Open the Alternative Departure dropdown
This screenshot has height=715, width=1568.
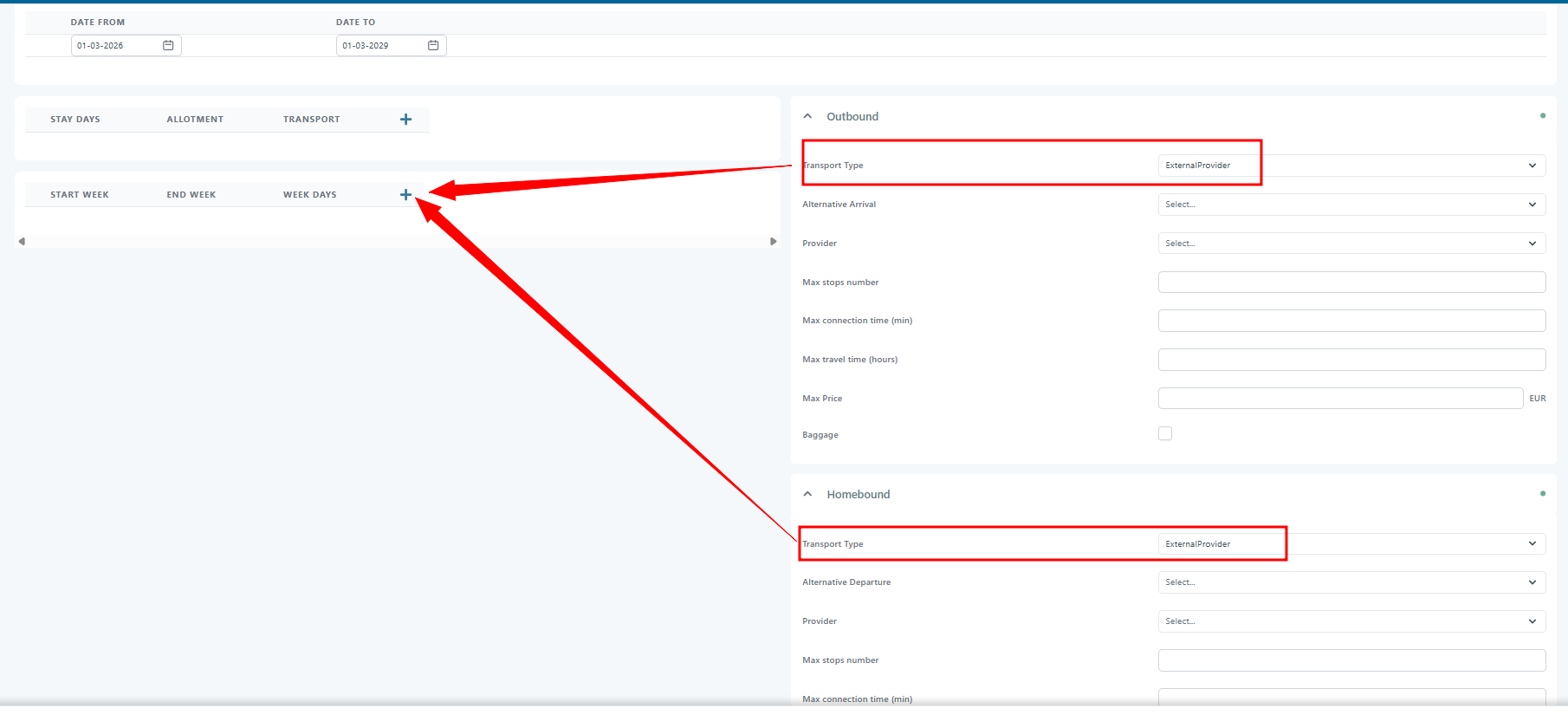[x=1351, y=582]
